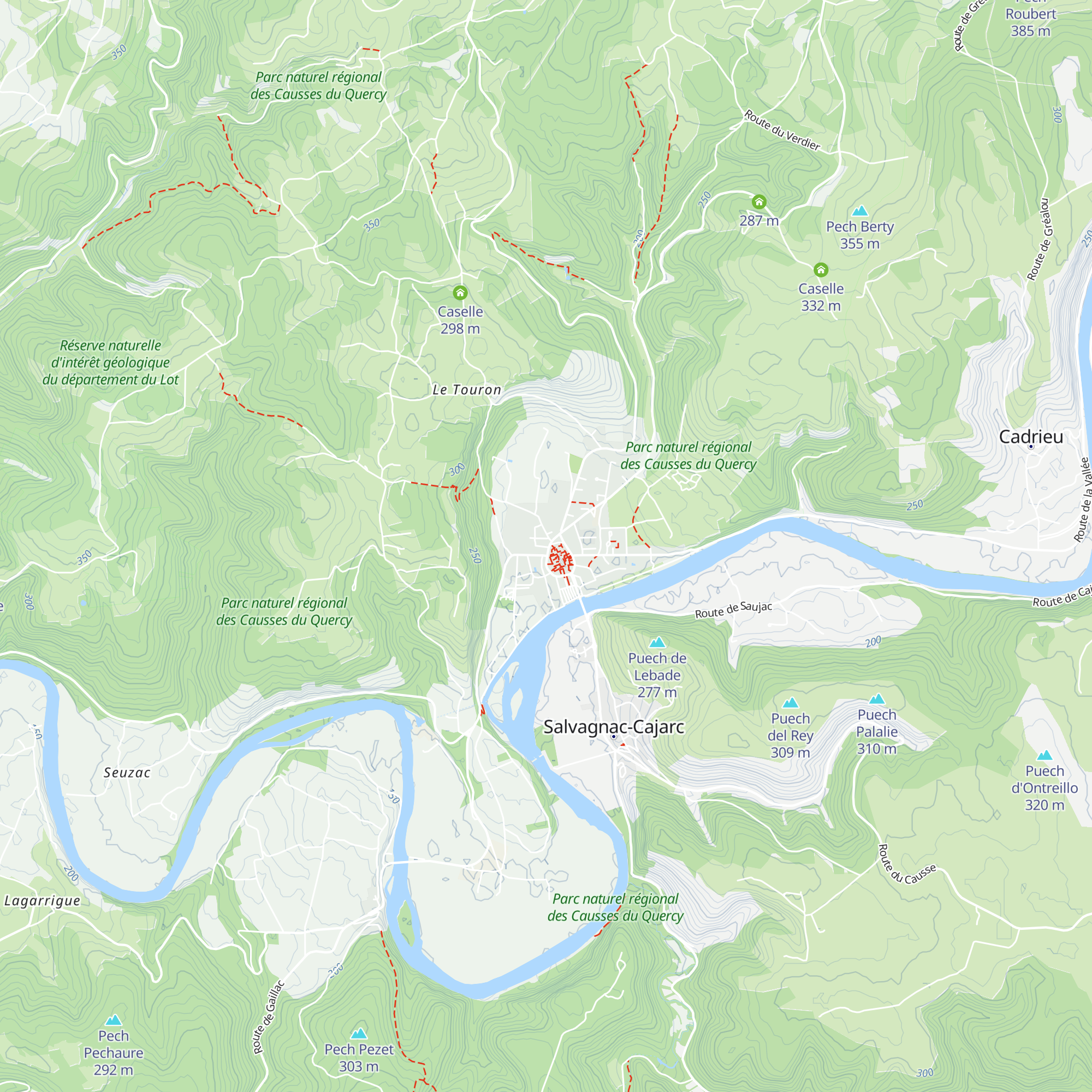Screen dimensions: 1092x1092
Task: Click the Pech Pezet peak icon
Action: [x=359, y=1034]
